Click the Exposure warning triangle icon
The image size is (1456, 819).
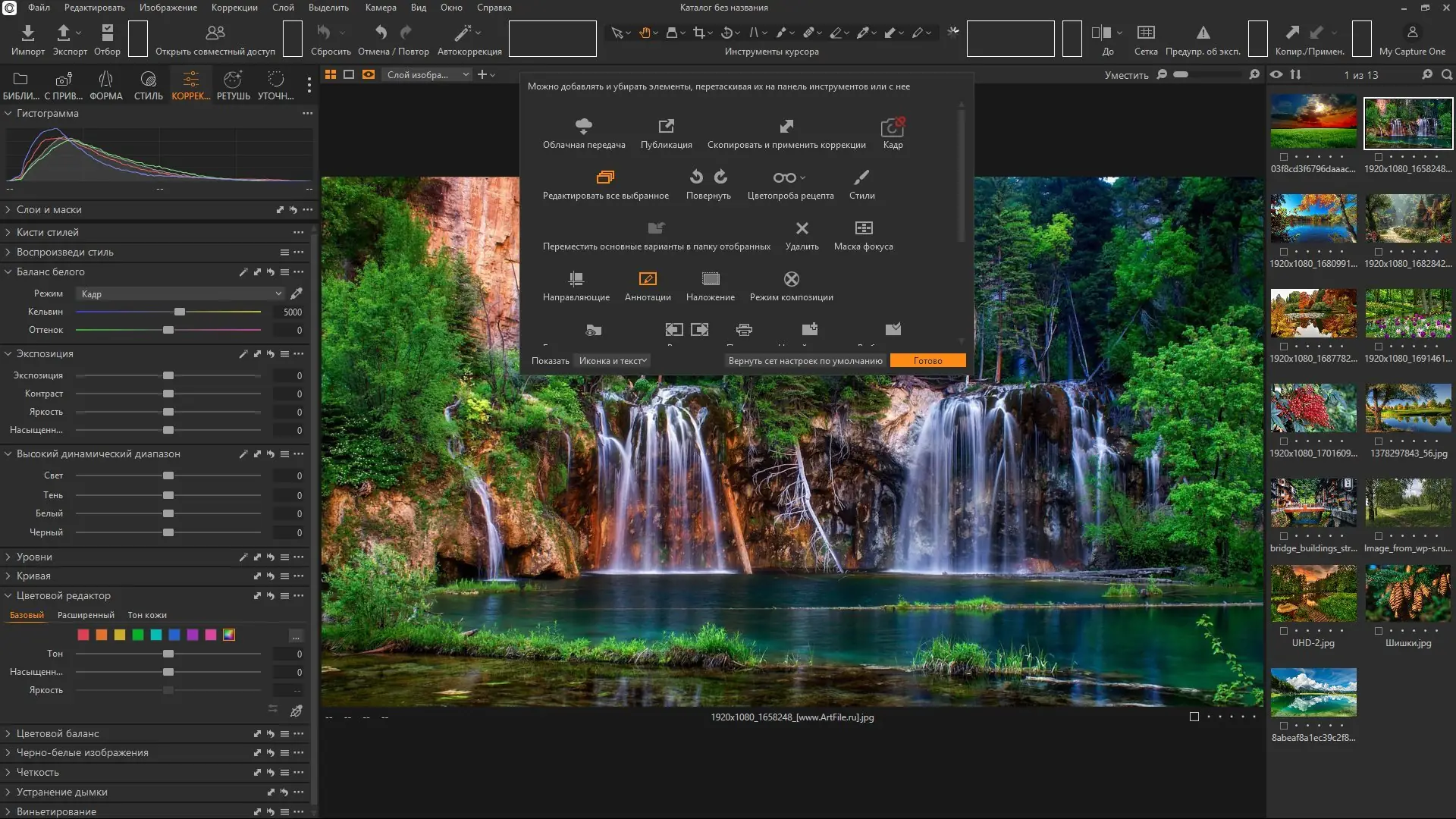click(x=1203, y=33)
